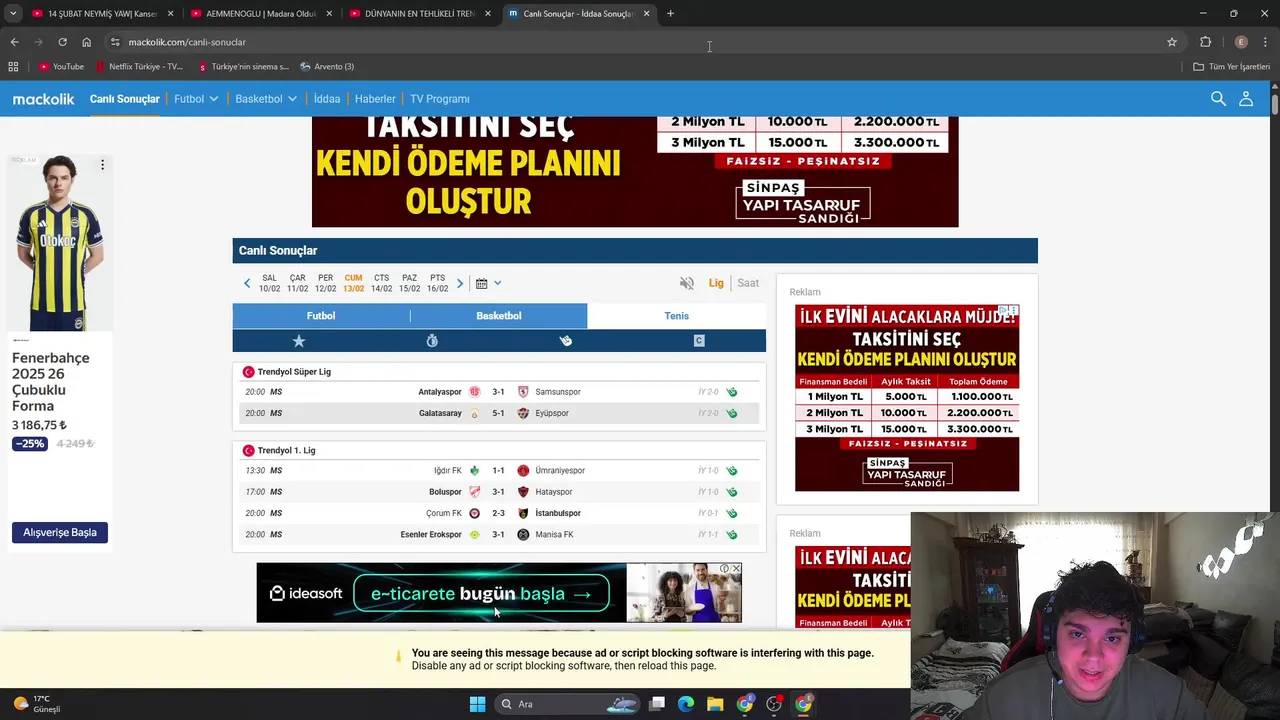Go to next days with right arrow

pos(460,284)
